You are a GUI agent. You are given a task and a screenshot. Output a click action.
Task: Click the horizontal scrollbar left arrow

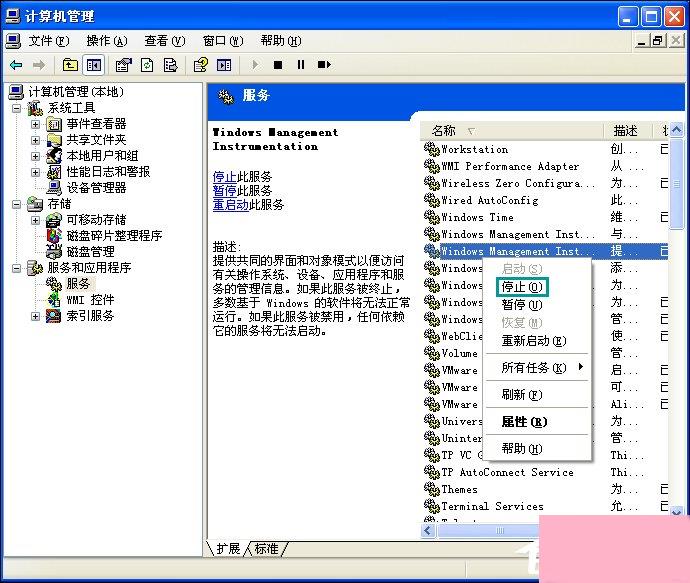coord(428,531)
